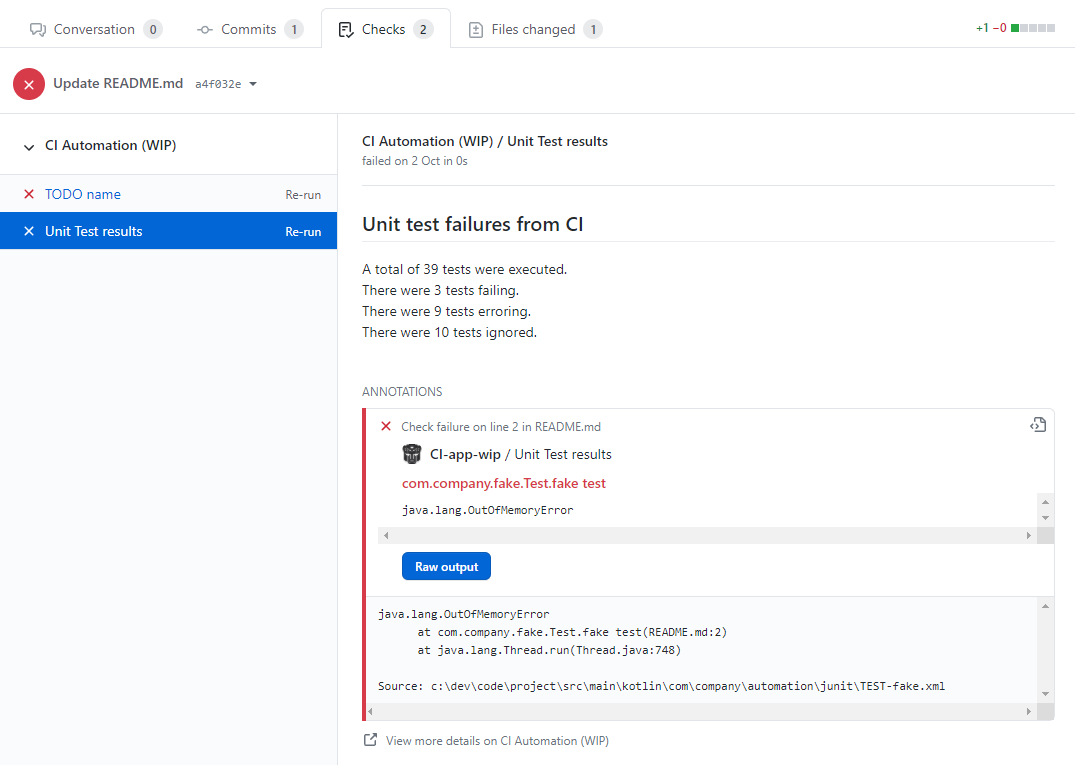The image size is (1075, 765).
Task: Click the Conversation speech bubble icon
Action: [x=38, y=29]
